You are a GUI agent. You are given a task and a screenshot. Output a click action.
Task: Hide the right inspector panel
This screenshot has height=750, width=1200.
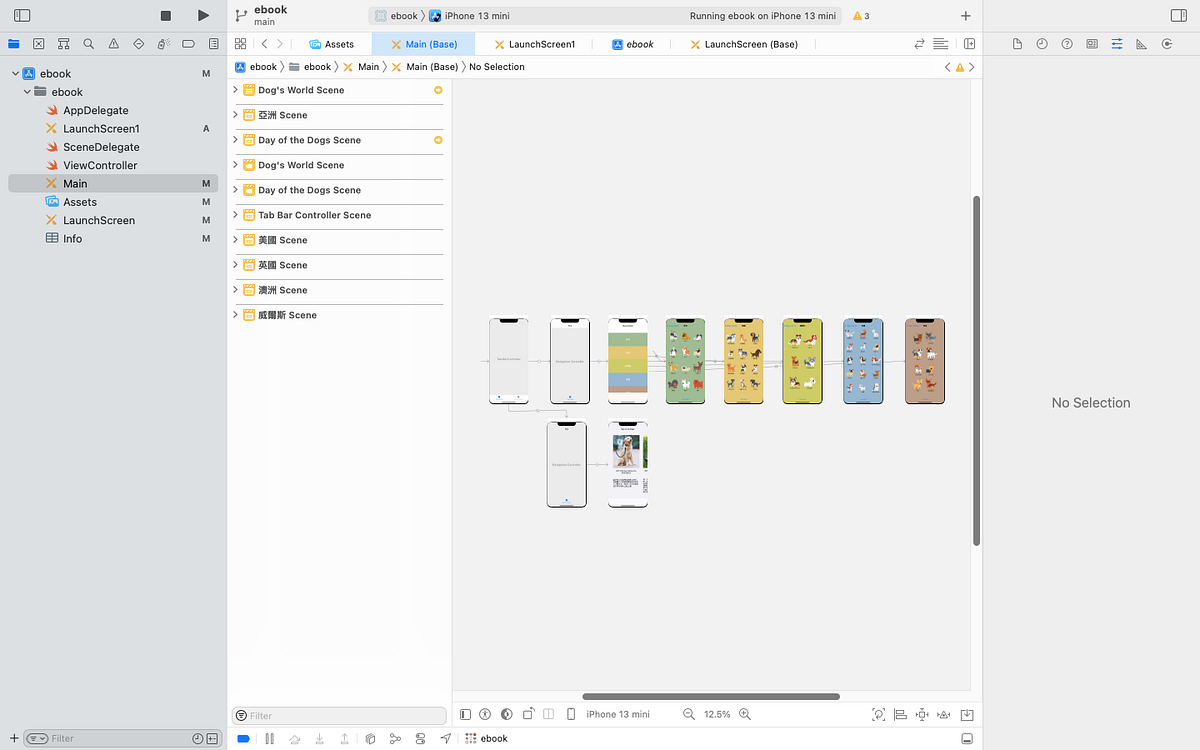click(1177, 15)
